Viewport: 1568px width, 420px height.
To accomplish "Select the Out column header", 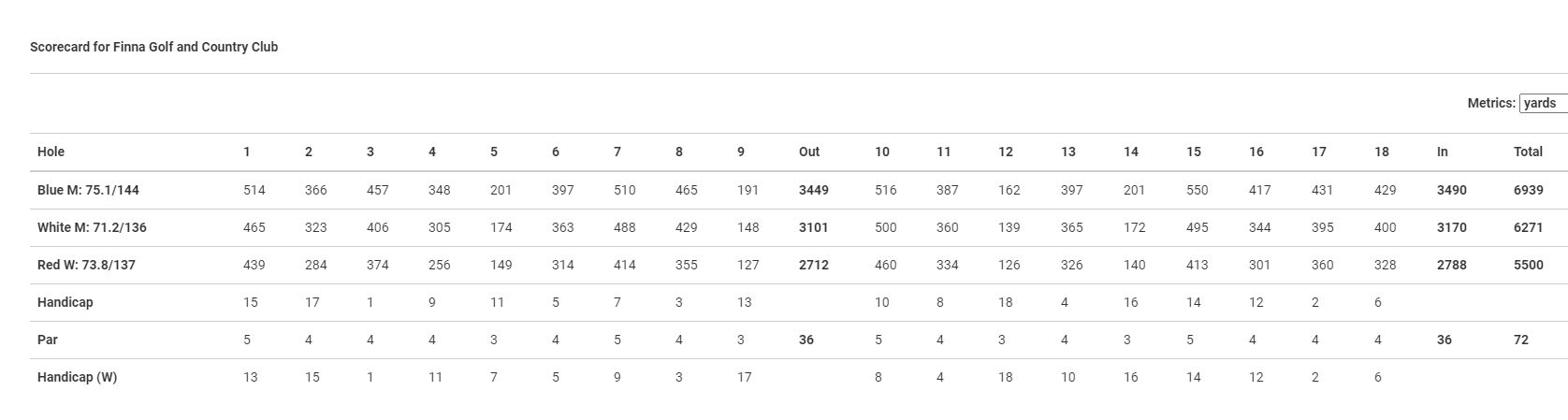I will [x=809, y=152].
